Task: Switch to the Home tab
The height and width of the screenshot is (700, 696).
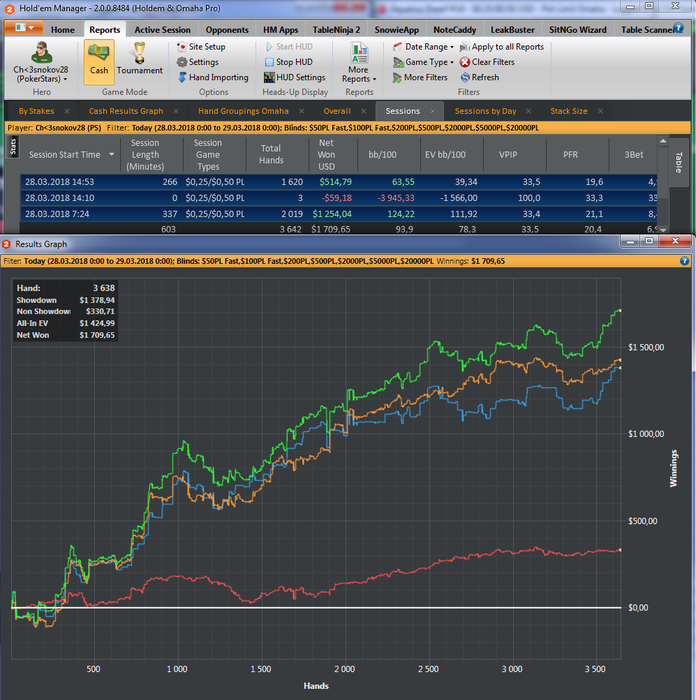Action: [63, 30]
